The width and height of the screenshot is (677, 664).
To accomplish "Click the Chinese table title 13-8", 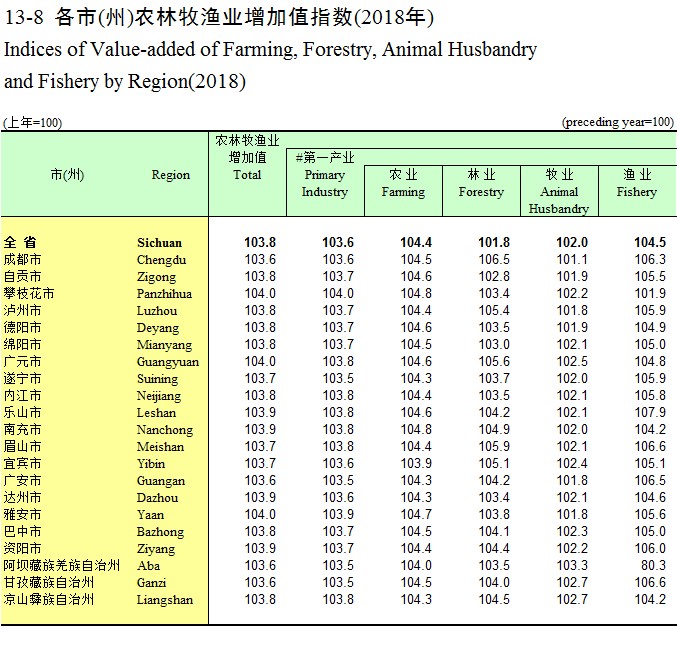I will click(218, 18).
